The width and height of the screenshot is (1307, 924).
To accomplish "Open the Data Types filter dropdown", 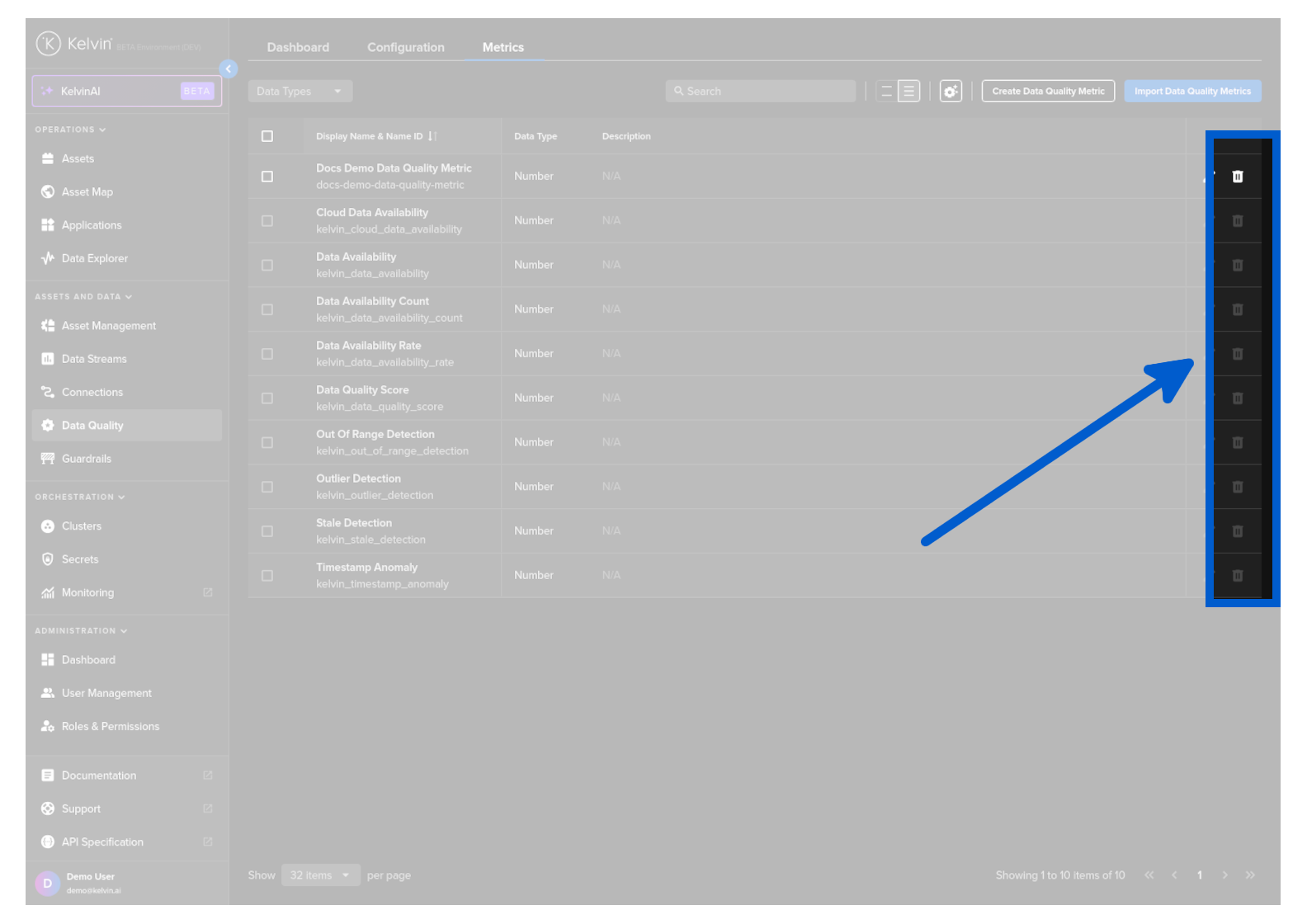I will click(300, 92).
